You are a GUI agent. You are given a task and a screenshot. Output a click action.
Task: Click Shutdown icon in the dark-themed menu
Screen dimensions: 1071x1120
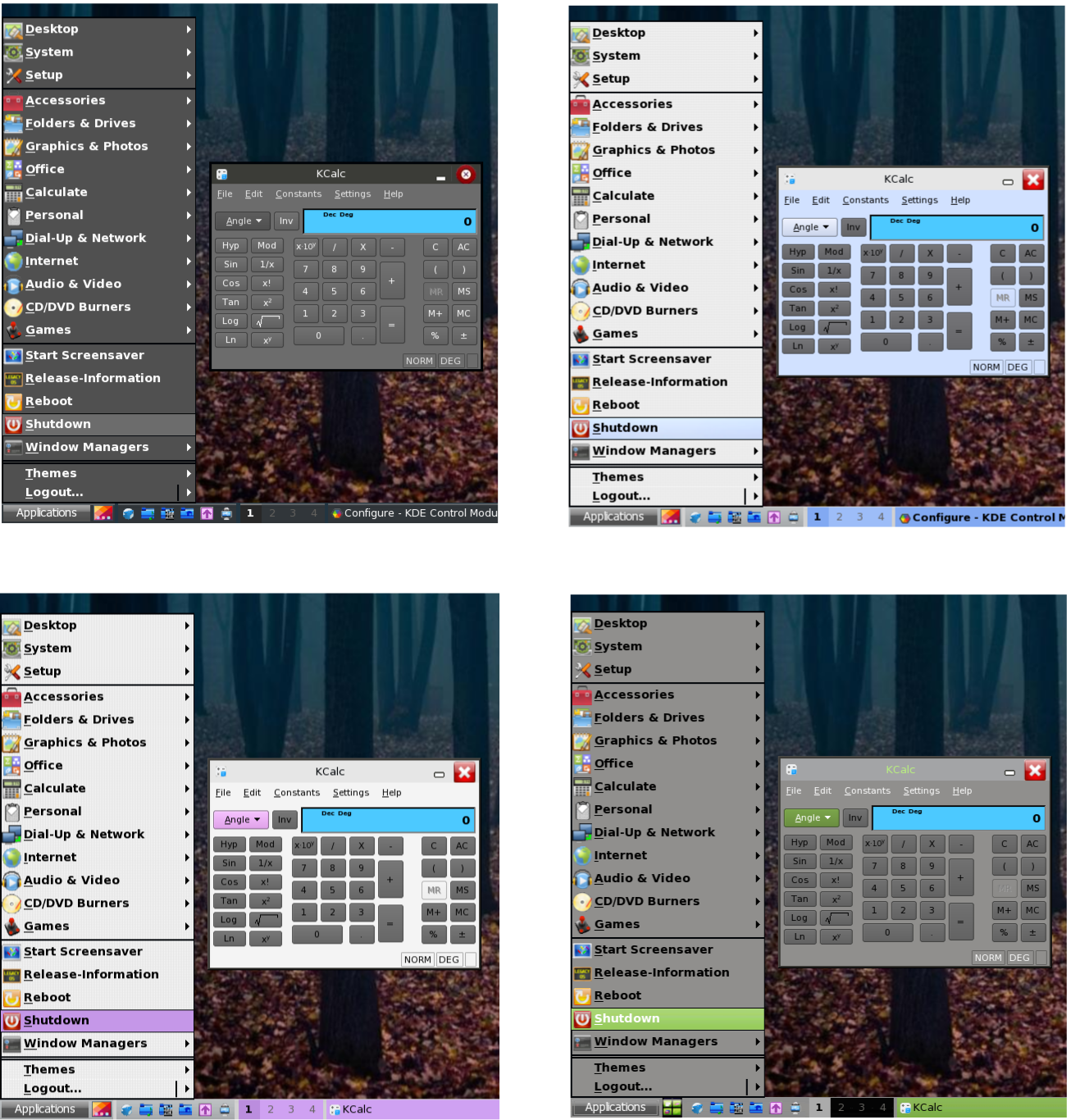[13, 425]
